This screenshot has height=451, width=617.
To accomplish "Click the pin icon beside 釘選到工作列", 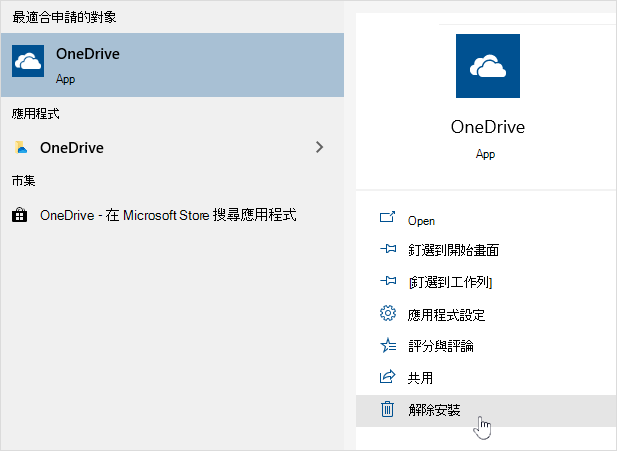I will tap(388, 281).
